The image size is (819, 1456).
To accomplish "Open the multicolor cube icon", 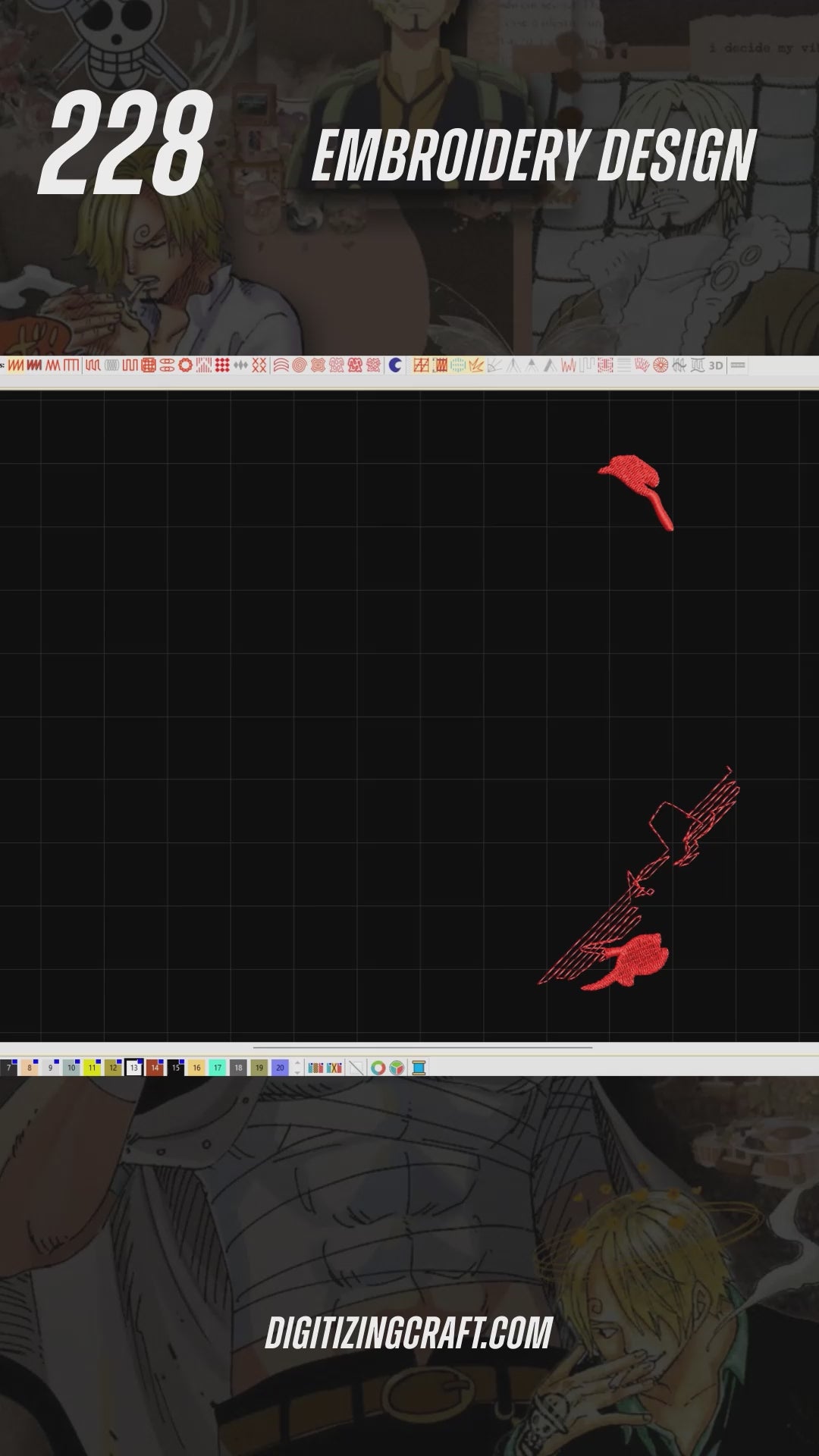I will 397,1068.
